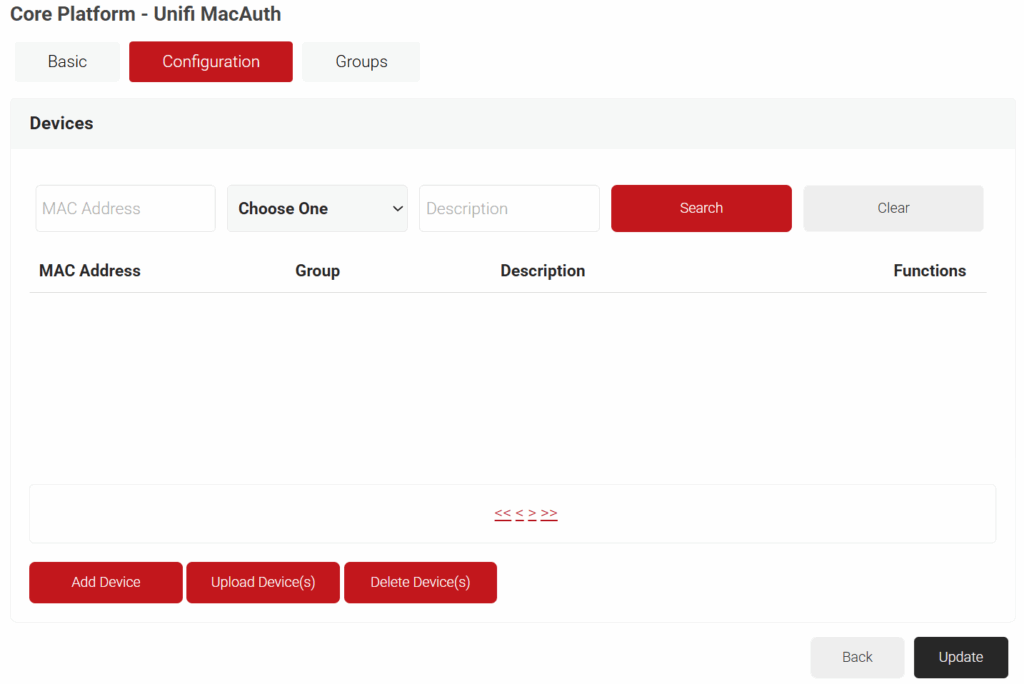Viewport: 1024px width, 684px height.
Task: Clear the search filters
Action: point(892,208)
